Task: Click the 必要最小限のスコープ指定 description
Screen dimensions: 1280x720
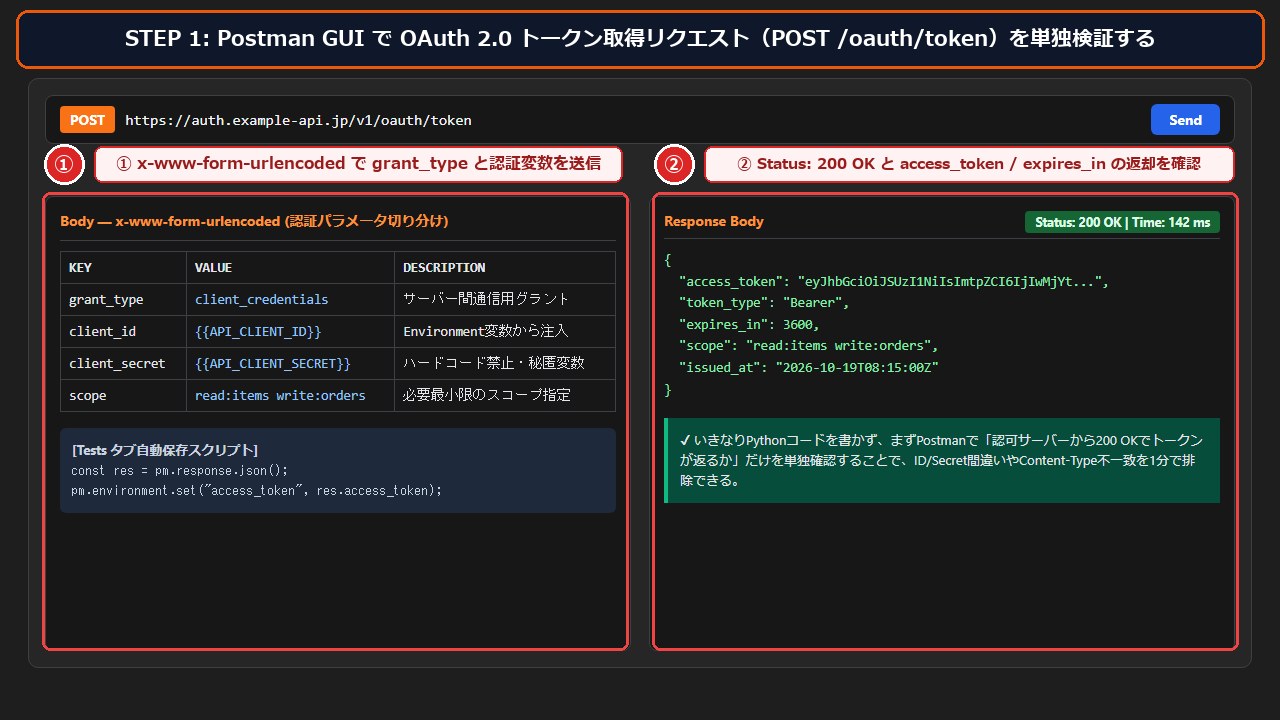Action: coord(487,395)
